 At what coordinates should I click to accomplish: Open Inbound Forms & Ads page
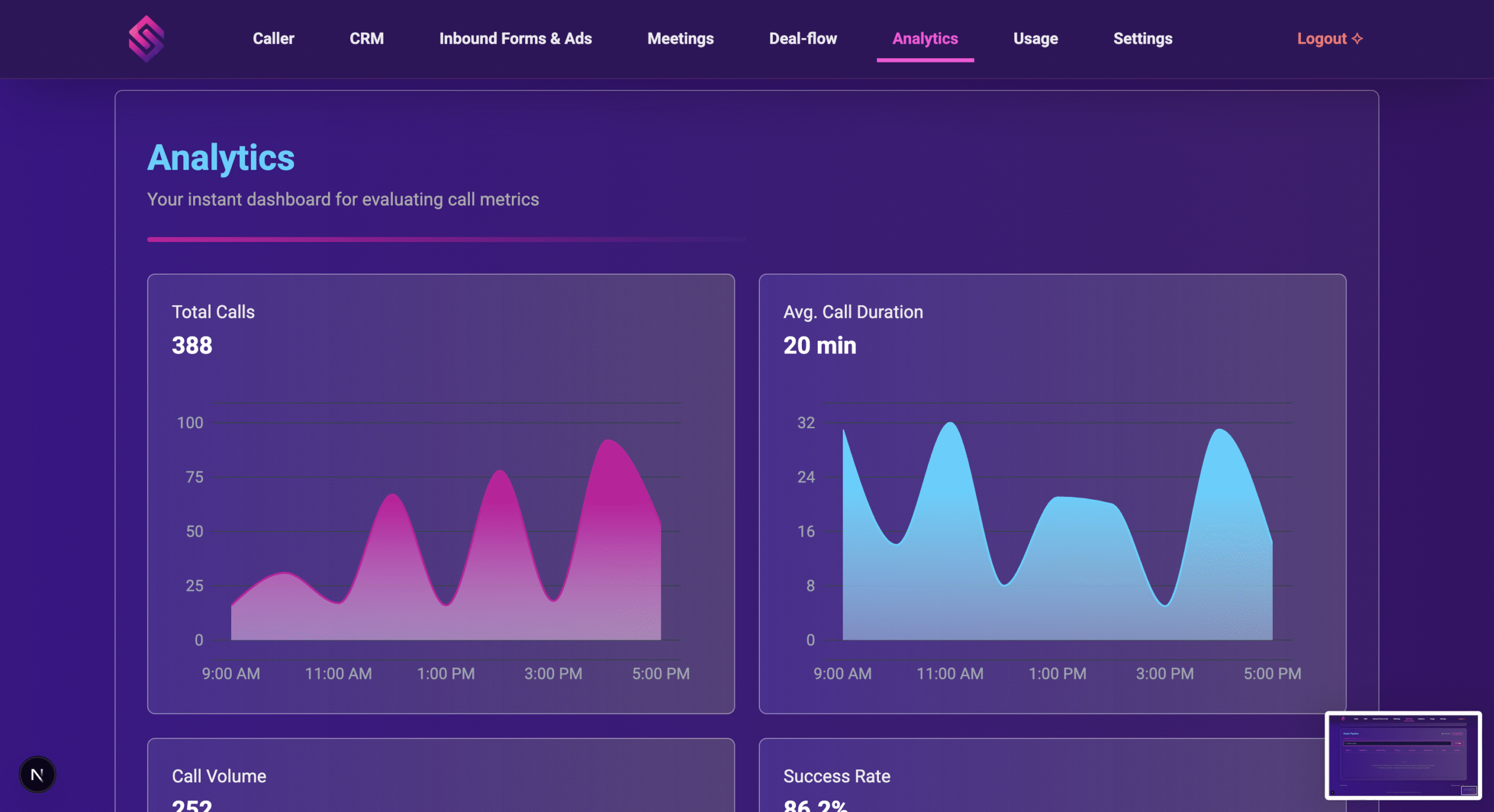[x=515, y=38]
